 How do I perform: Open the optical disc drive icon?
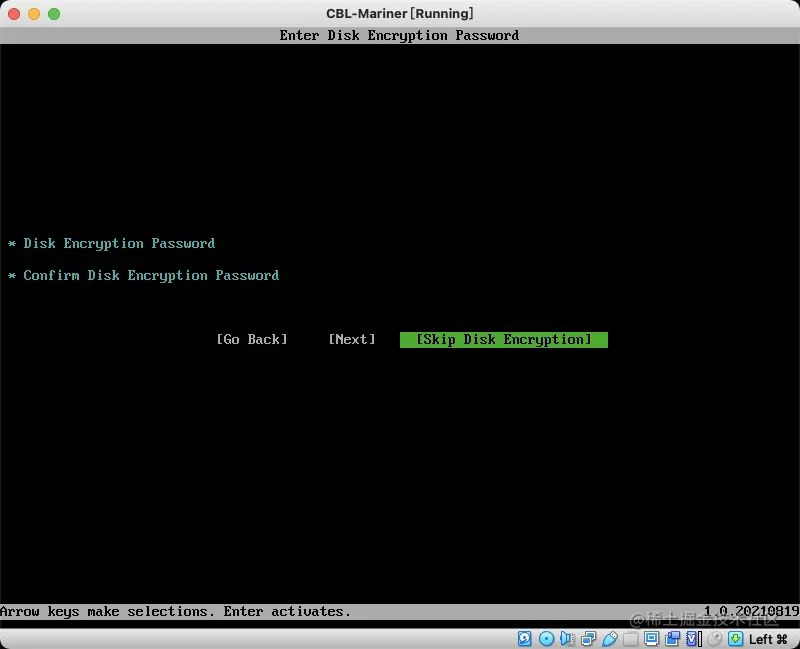[546, 639]
